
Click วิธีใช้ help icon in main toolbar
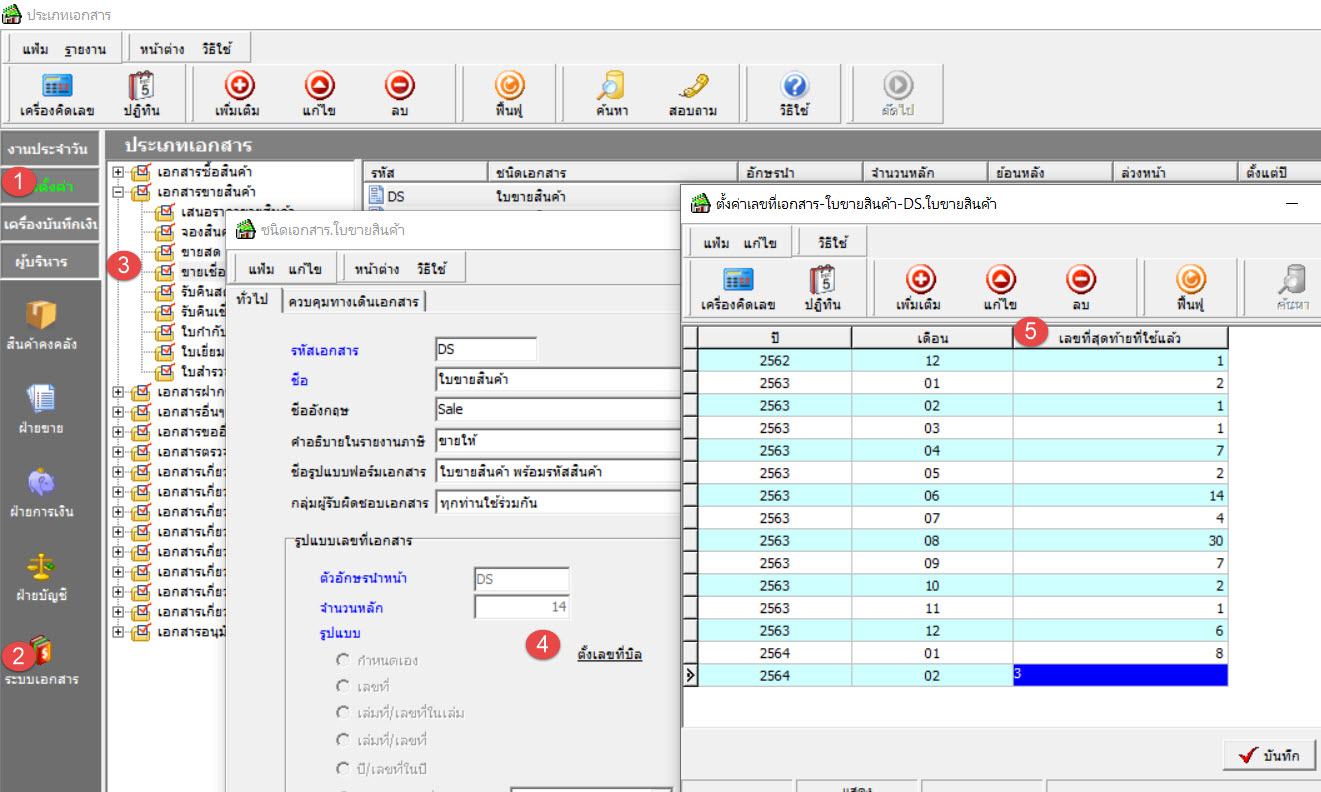[795, 86]
